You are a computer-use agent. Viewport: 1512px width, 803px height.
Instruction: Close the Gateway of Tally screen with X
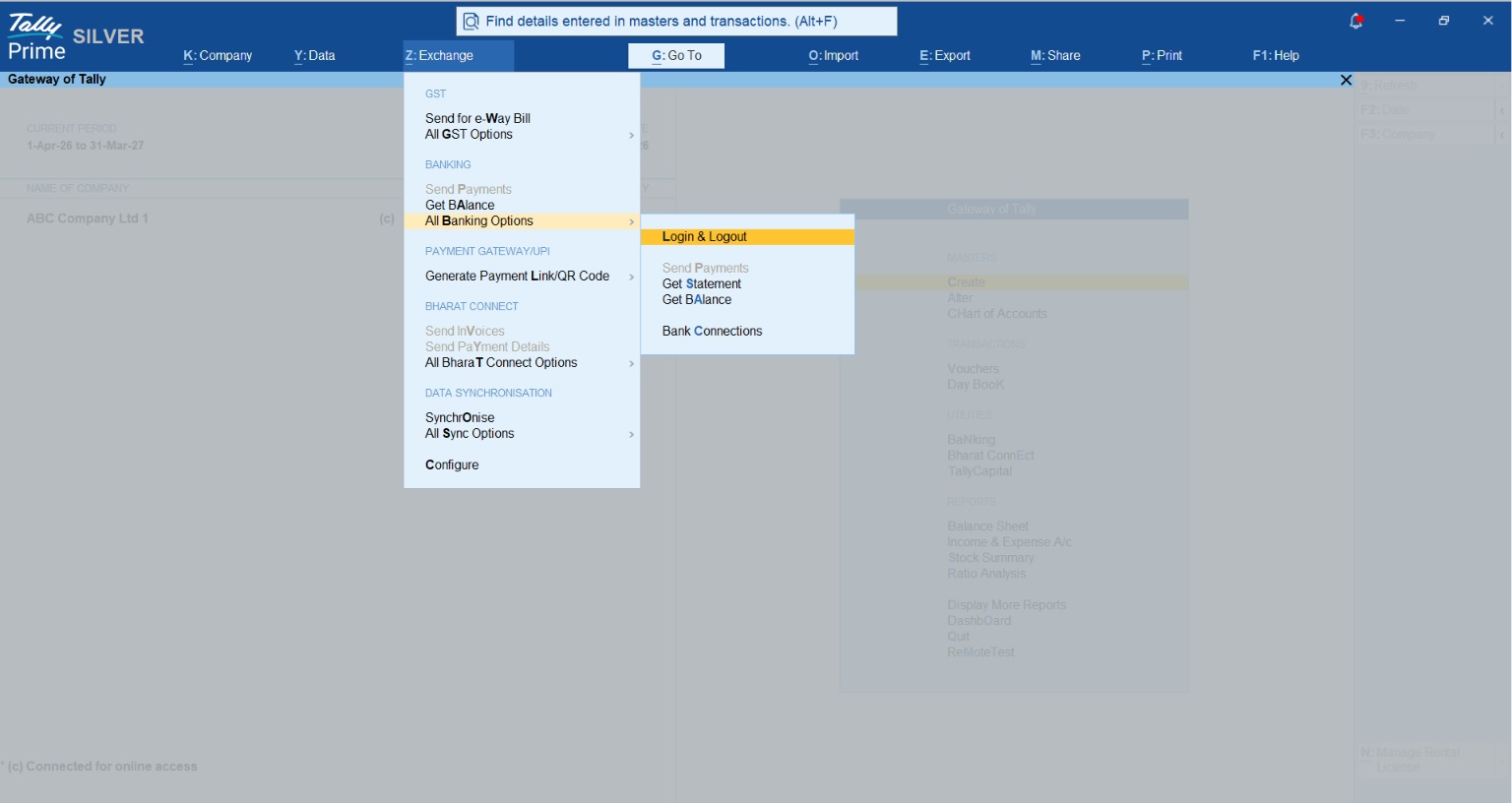(1346, 80)
